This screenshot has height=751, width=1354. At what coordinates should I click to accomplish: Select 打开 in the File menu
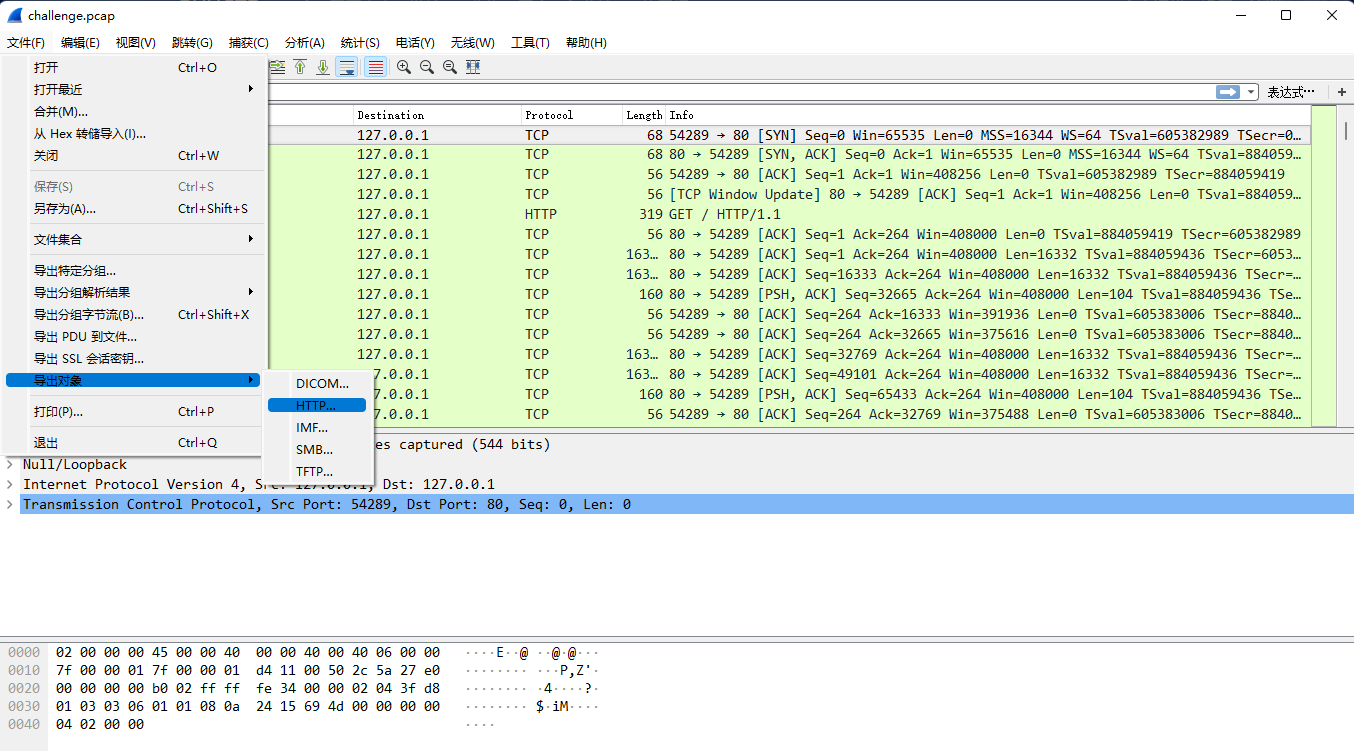pos(133,67)
